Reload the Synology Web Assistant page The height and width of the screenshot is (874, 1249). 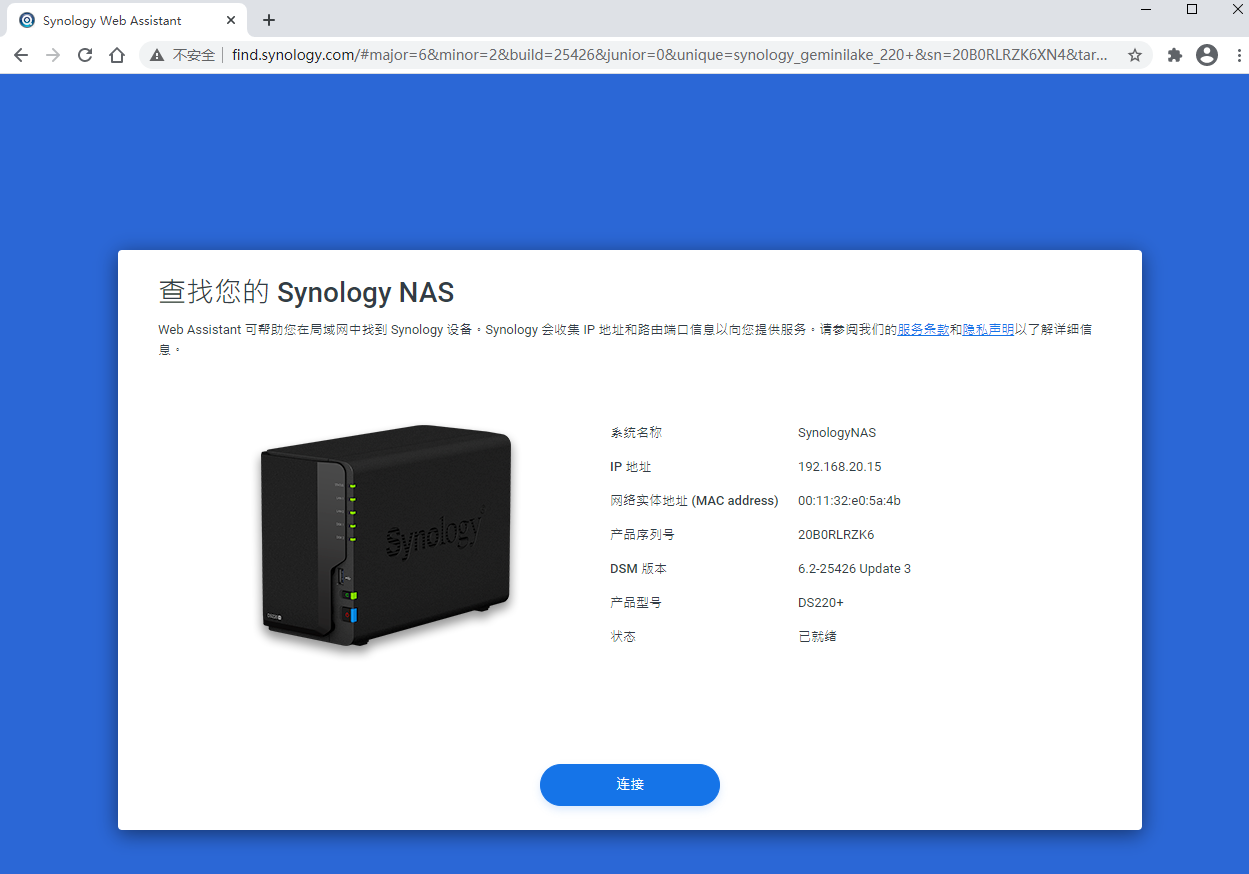tap(84, 55)
